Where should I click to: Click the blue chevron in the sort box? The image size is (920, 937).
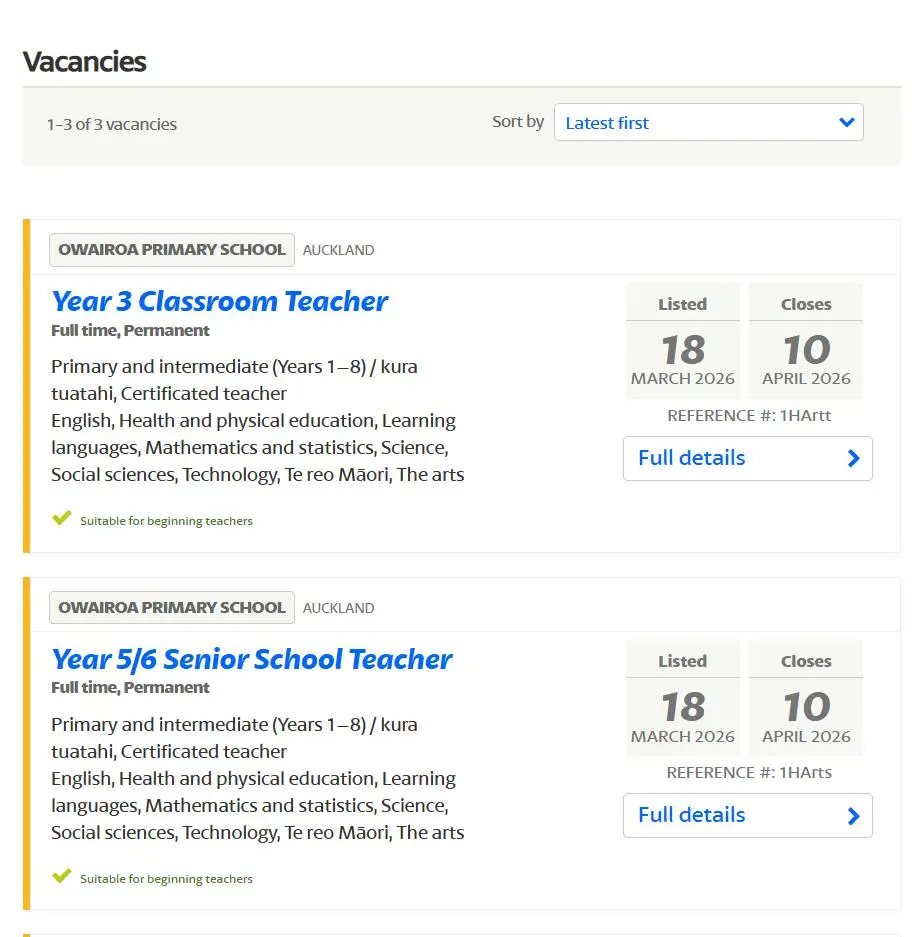pyautogui.click(x=847, y=123)
